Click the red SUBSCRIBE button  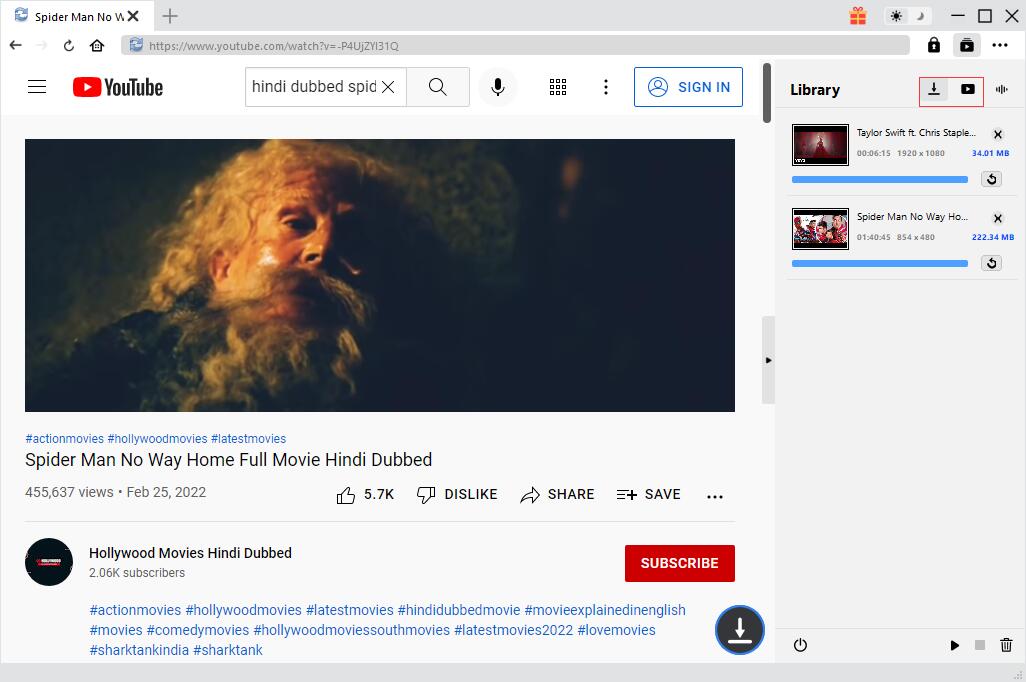pos(679,563)
